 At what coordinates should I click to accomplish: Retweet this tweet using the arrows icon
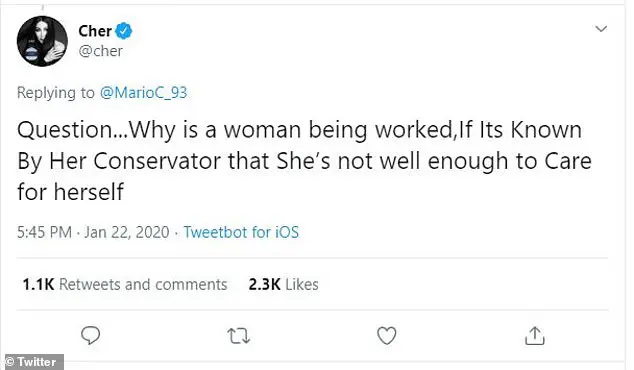pos(239,336)
